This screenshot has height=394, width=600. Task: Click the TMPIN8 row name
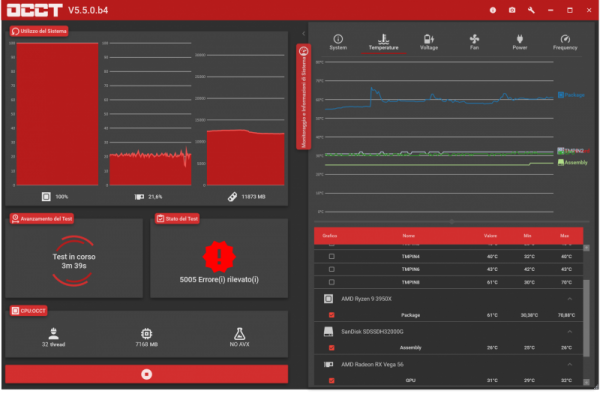pyautogui.click(x=411, y=282)
